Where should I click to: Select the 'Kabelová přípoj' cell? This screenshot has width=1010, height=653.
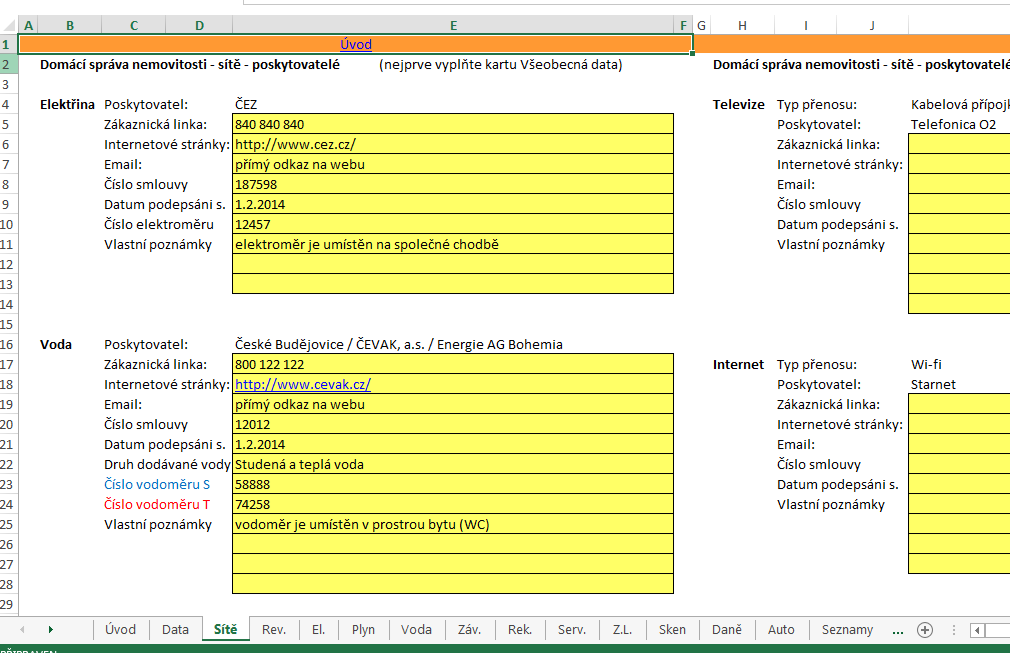point(960,104)
